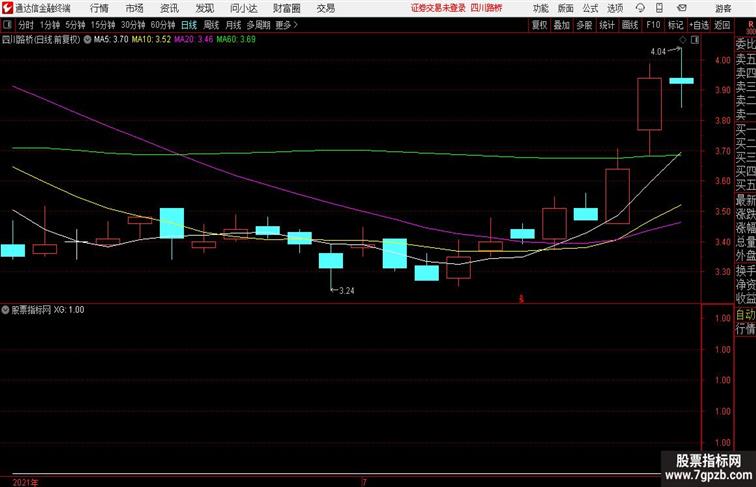The width and height of the screenshot is (756, 487).
Task: Switch to the 1分钟 period tab
Action: click(50, 25)
